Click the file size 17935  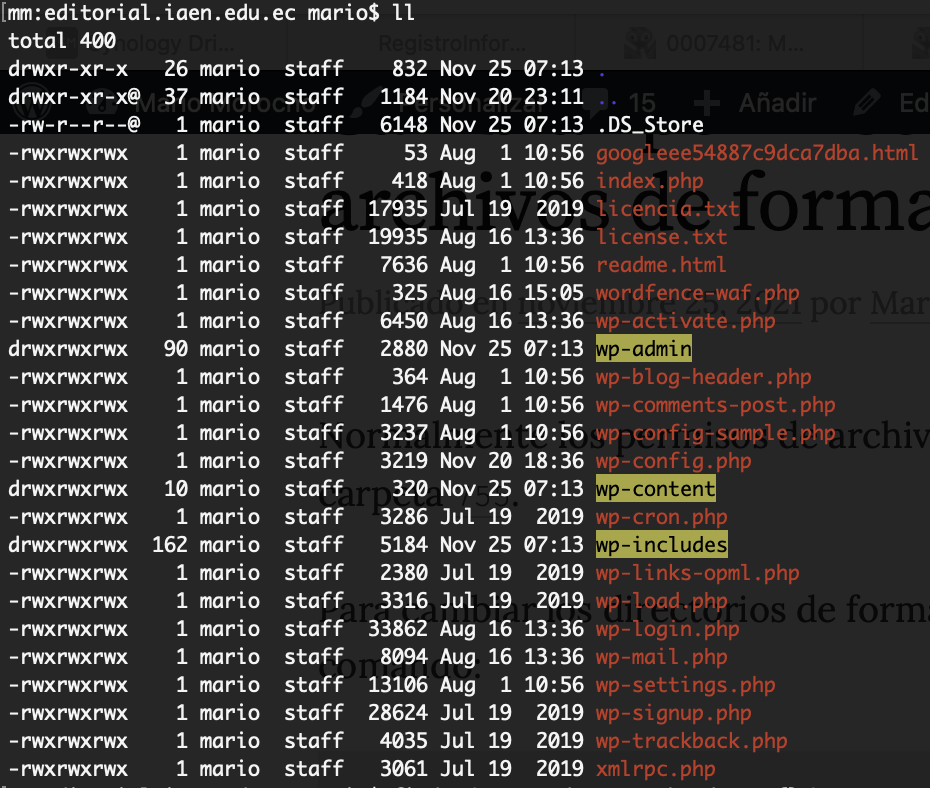(397, 209)
